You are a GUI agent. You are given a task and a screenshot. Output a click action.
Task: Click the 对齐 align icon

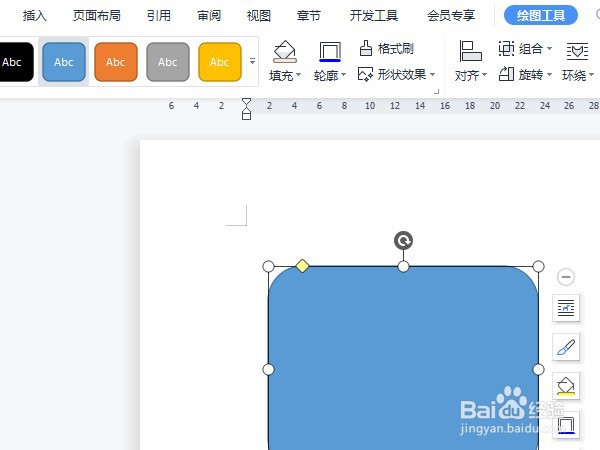point(470,51)
